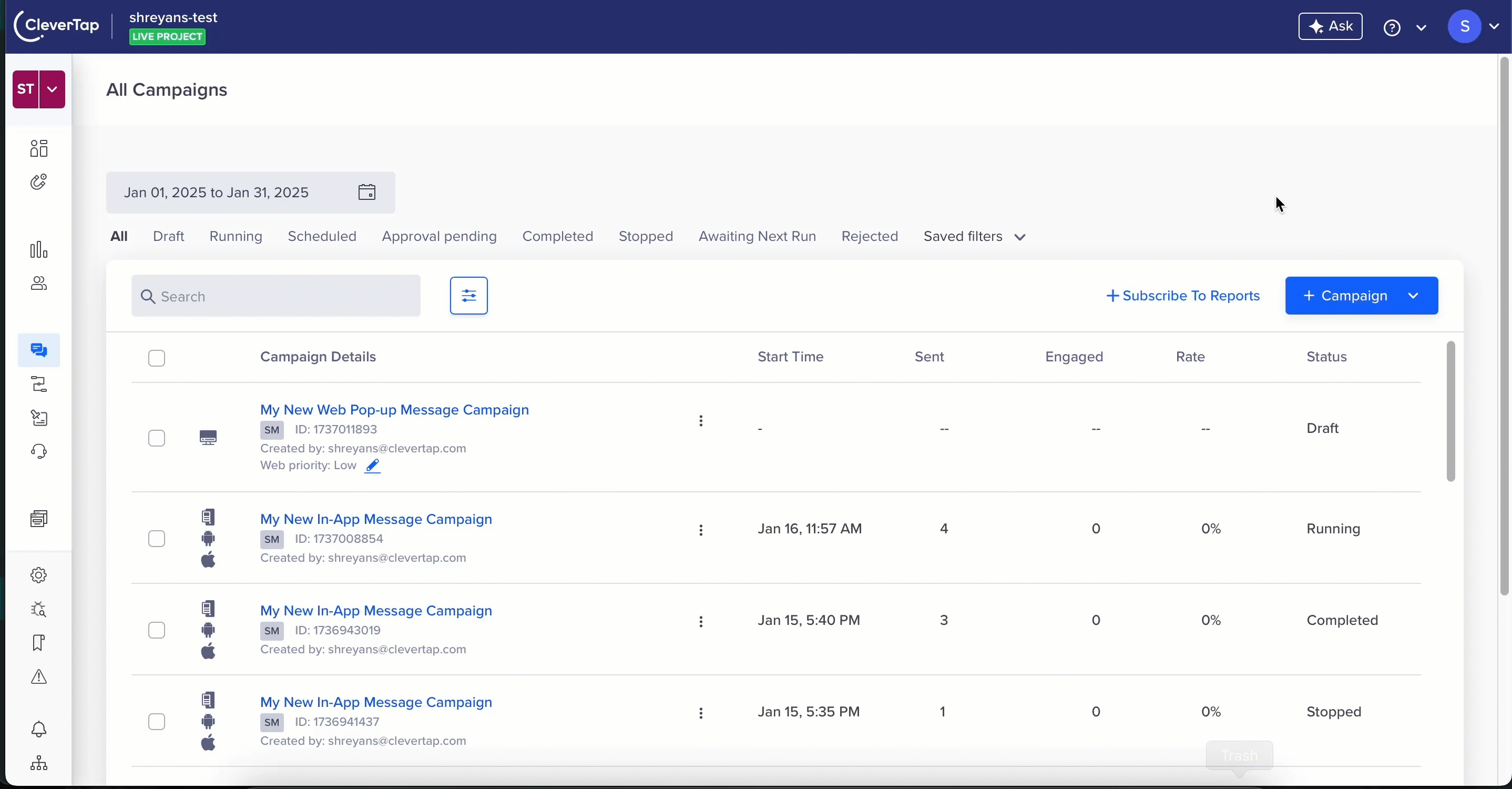Open the bug search icon in the sidebar

click(39, 609)
